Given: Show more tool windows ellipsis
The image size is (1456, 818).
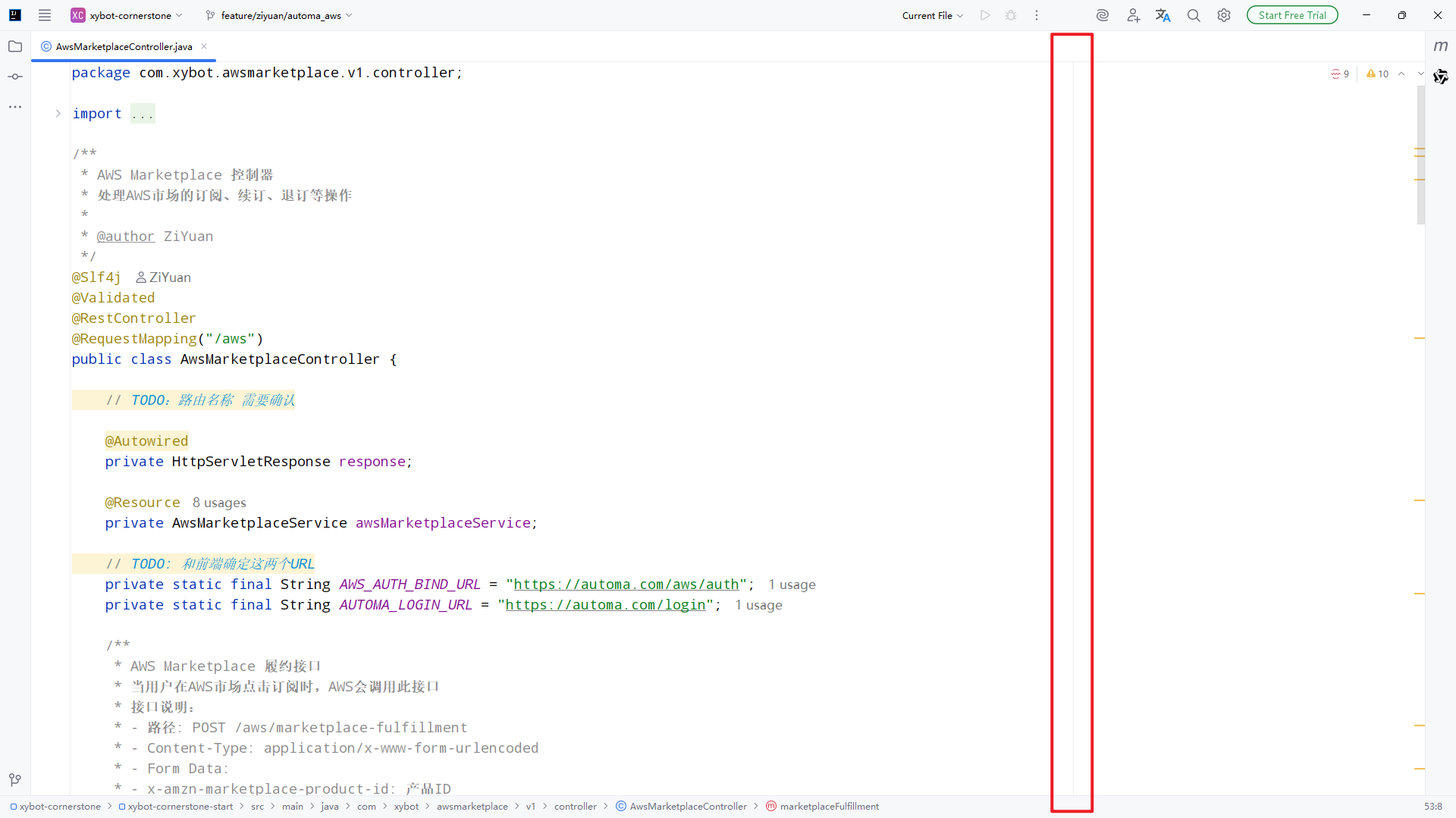Looking at the screenshot, I should [x=15, y=107].
